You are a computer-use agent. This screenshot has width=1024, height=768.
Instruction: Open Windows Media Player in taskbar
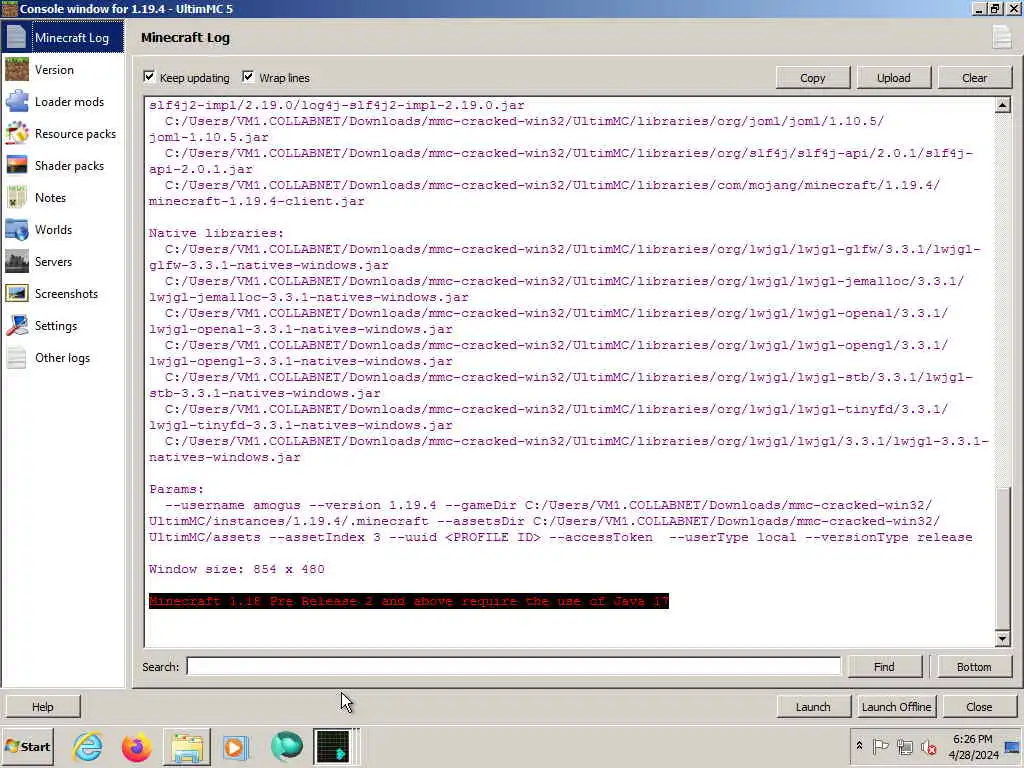pyautogui.click(x=236, y=746)
